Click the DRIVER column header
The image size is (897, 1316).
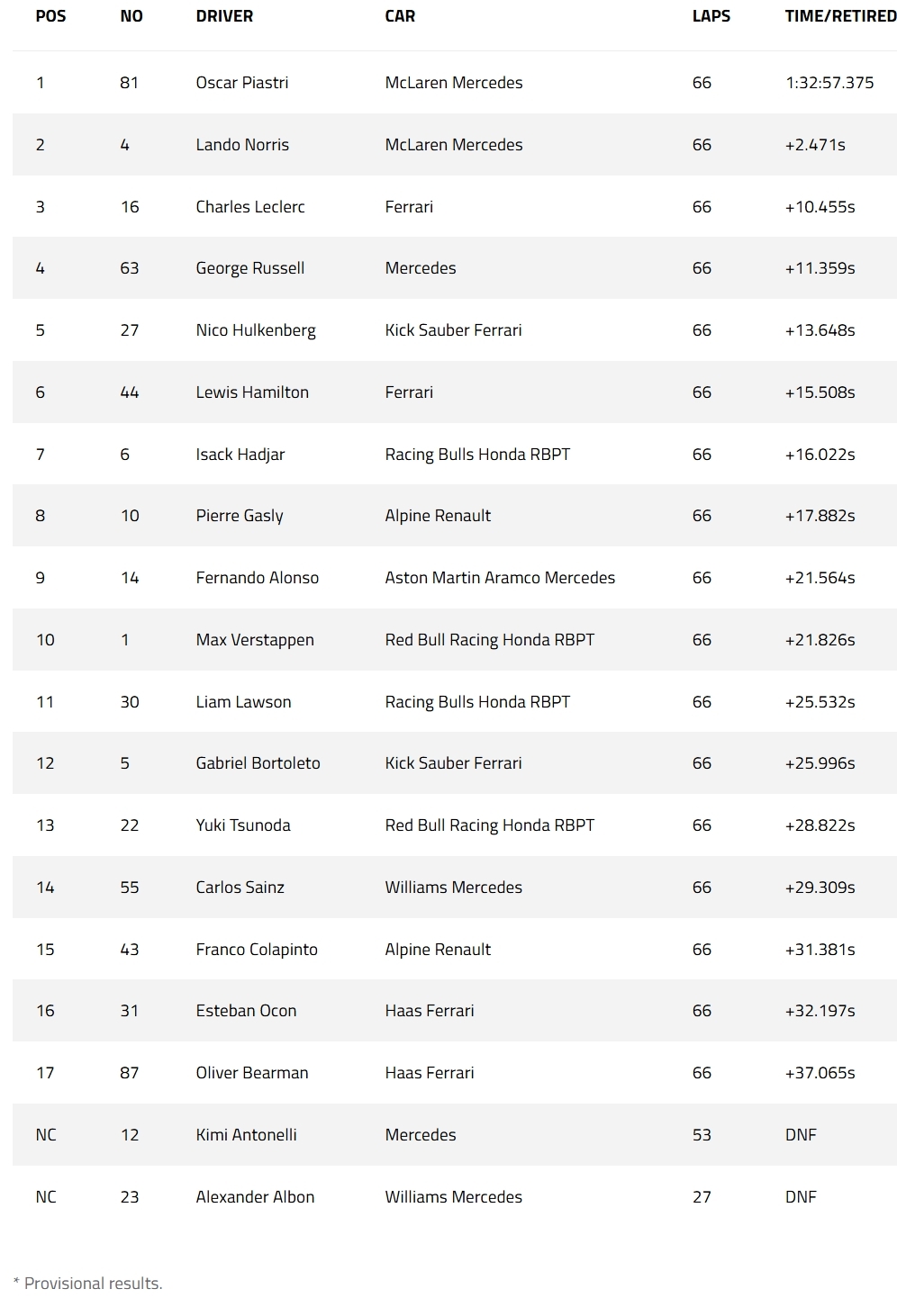click(x=224, y=16)
